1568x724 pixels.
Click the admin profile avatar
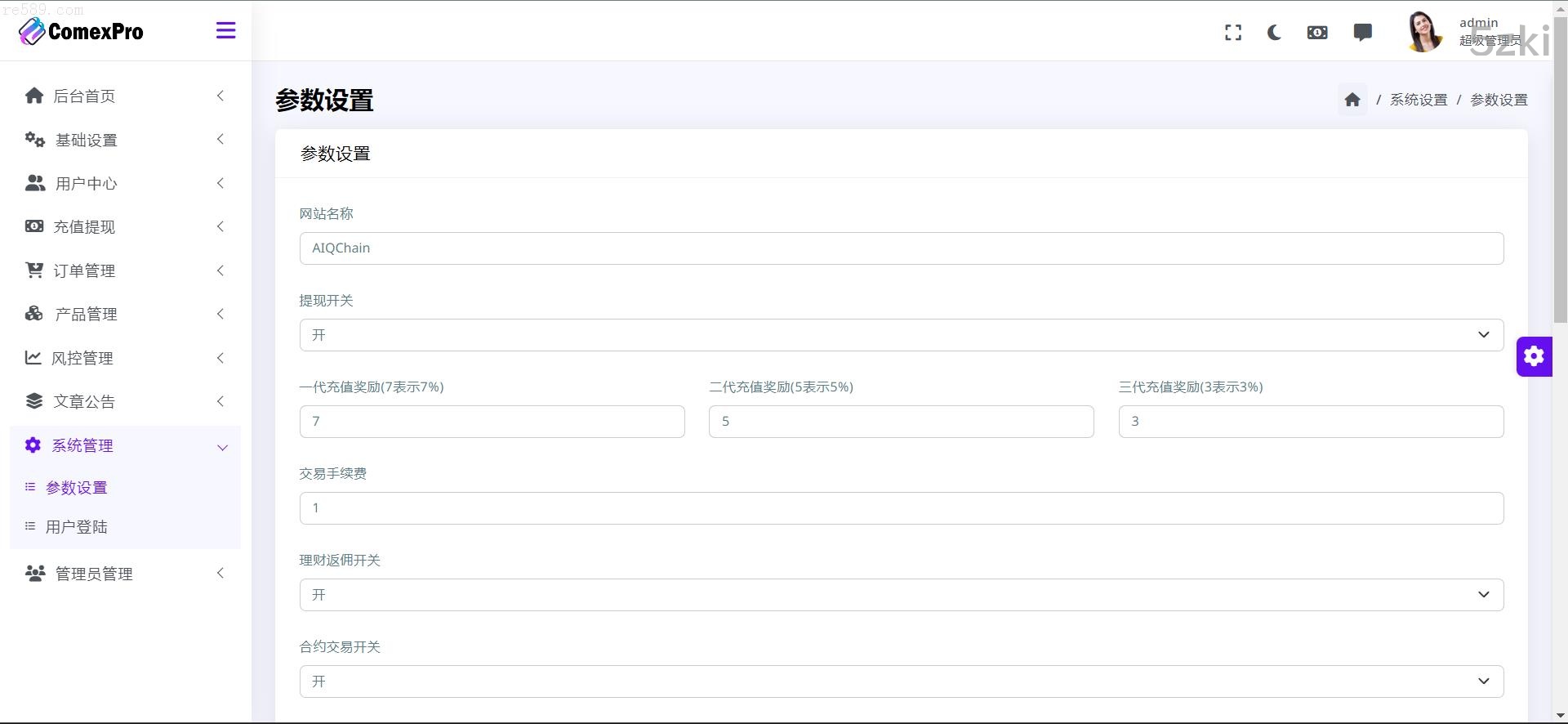pos(1424,33)
